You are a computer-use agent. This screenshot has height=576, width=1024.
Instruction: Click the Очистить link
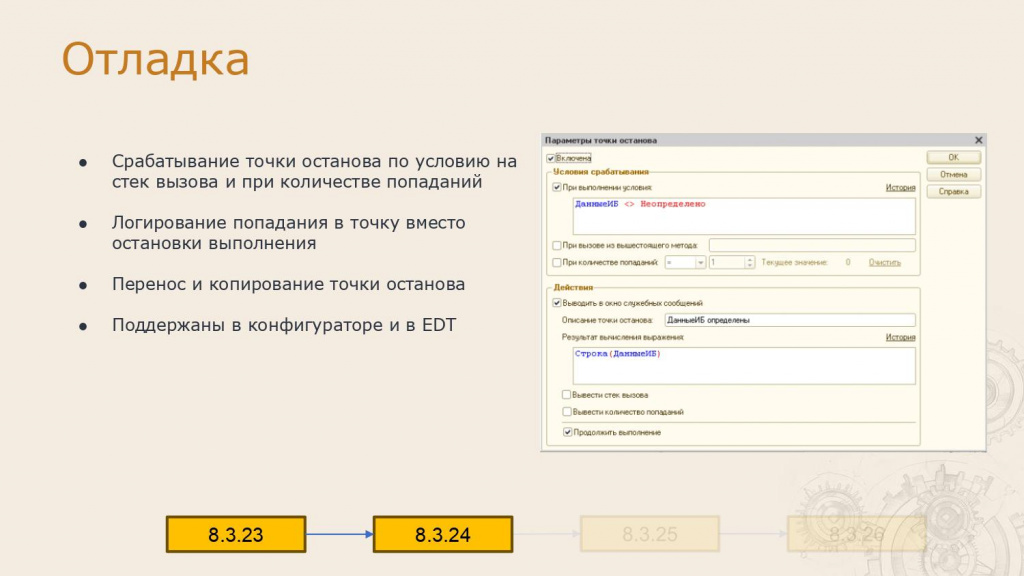pyautogui.click(x=884, y=263)
